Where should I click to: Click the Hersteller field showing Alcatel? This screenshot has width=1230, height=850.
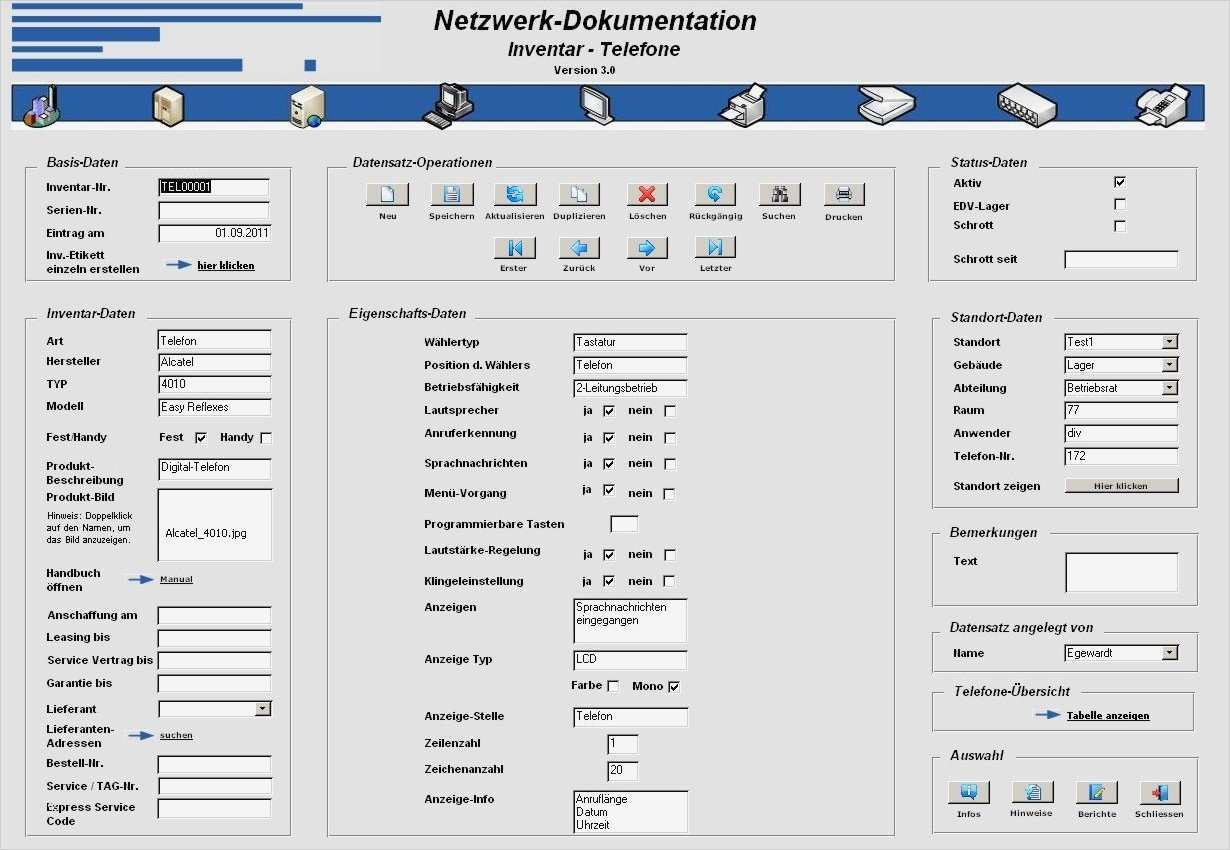(214, 362)
